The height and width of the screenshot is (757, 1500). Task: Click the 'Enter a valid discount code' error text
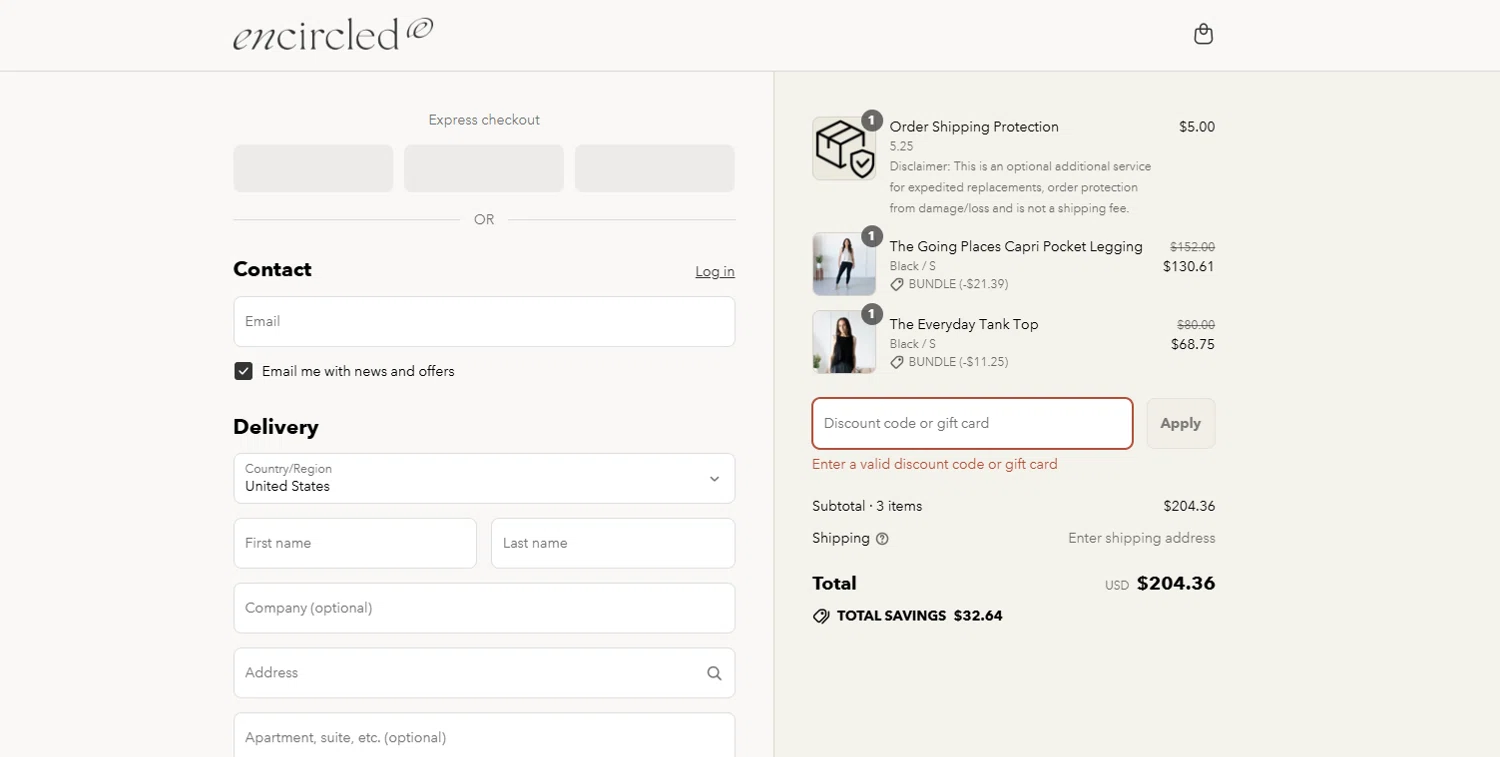point(935,464)
